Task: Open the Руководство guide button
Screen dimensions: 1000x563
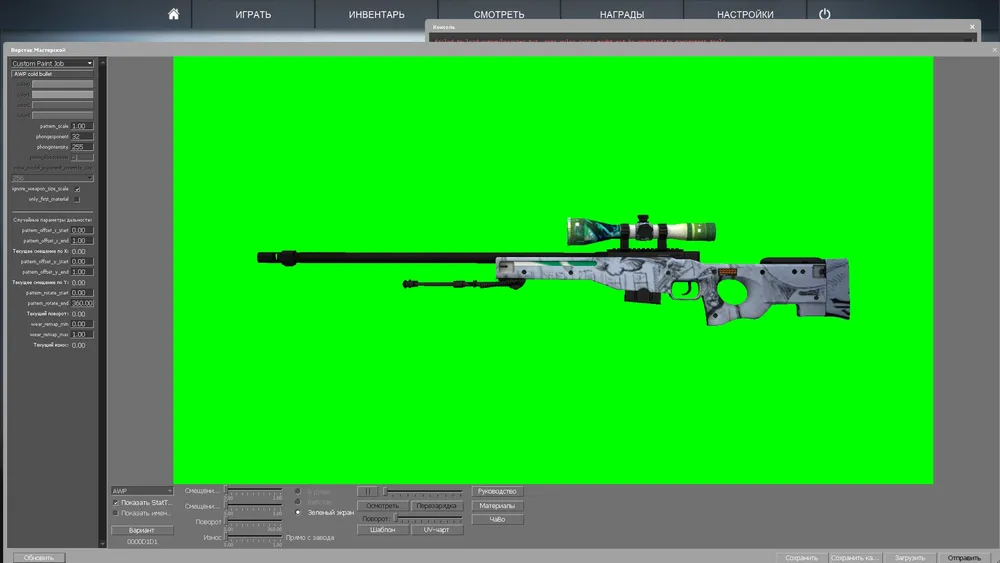Action: [497, 492]
